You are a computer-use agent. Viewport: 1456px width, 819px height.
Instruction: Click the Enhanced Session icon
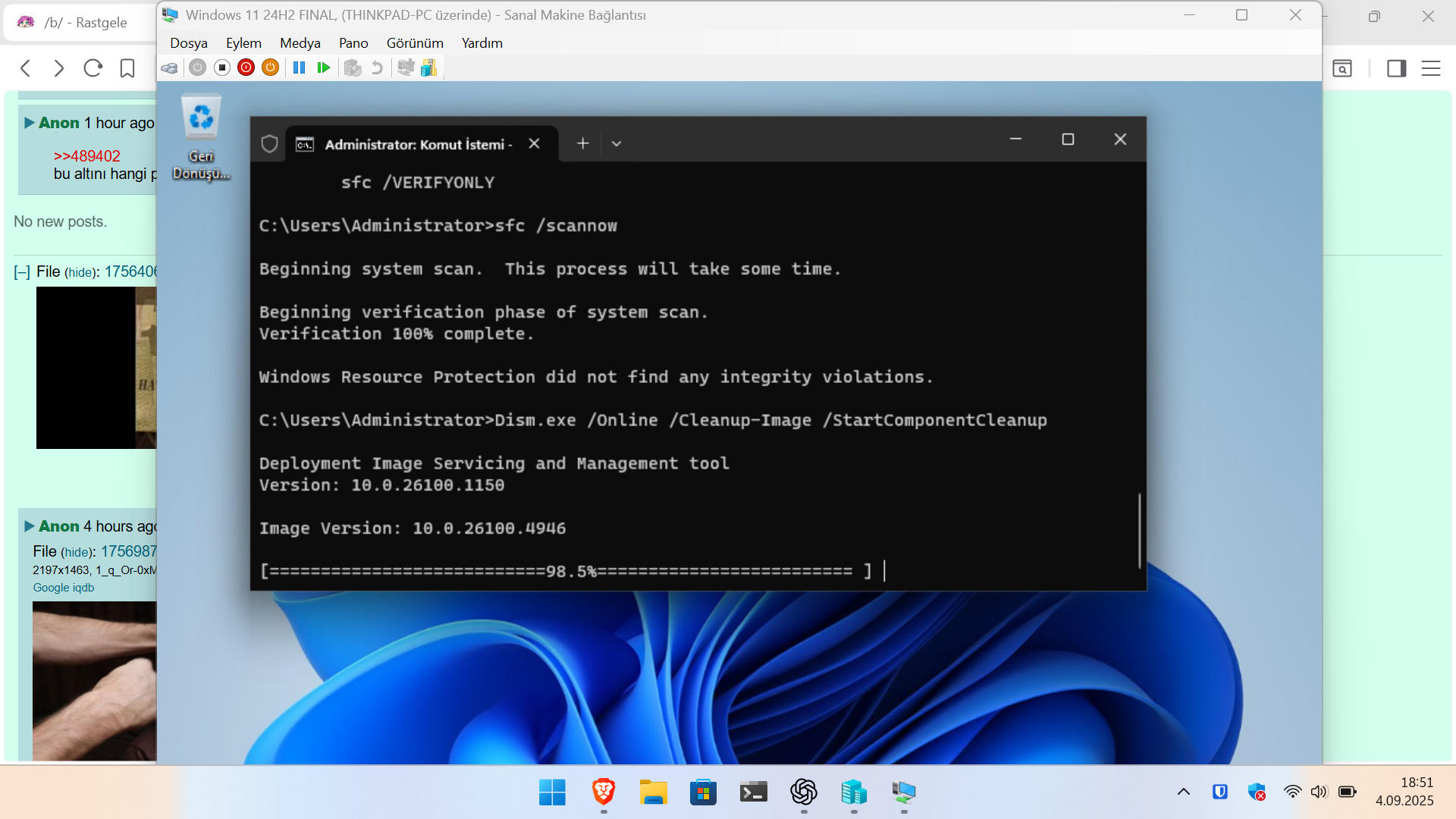[406, 67]
